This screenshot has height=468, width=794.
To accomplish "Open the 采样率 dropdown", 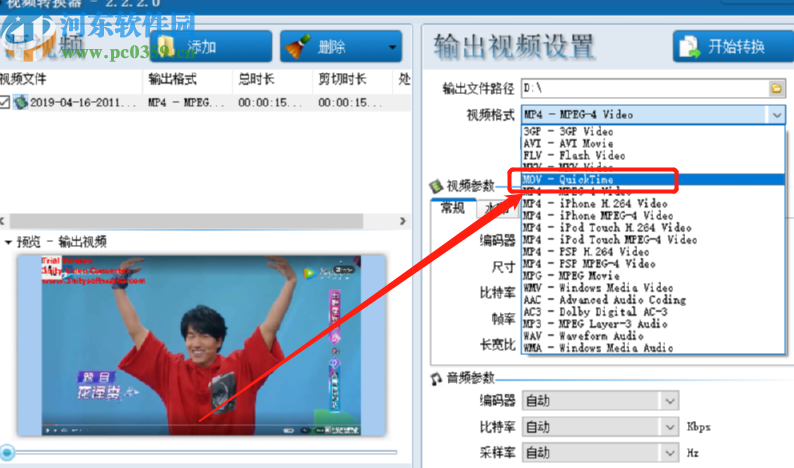I will coord(669,453).
